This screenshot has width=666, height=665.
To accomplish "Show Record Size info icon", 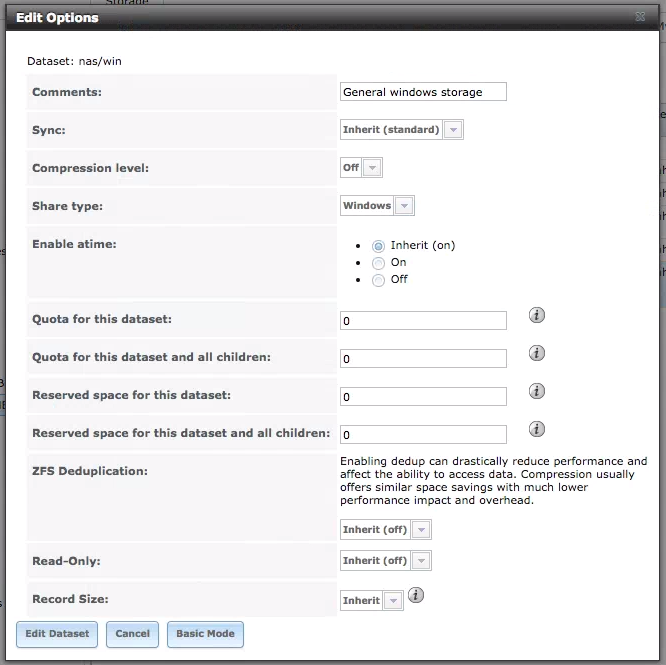I will pyautogui.click(x=416, y=595).
